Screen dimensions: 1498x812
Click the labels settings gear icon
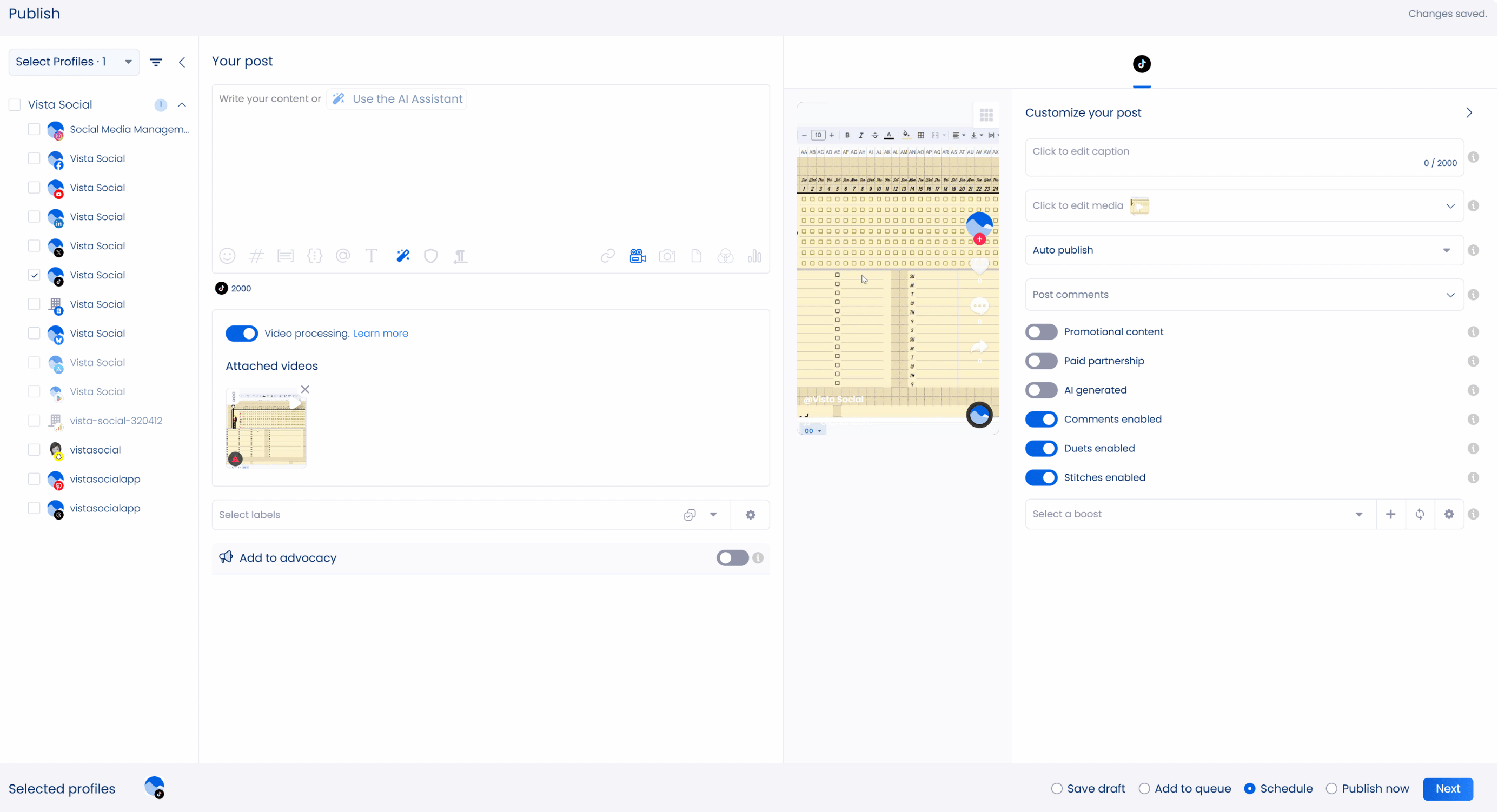[x=750, y=515]
